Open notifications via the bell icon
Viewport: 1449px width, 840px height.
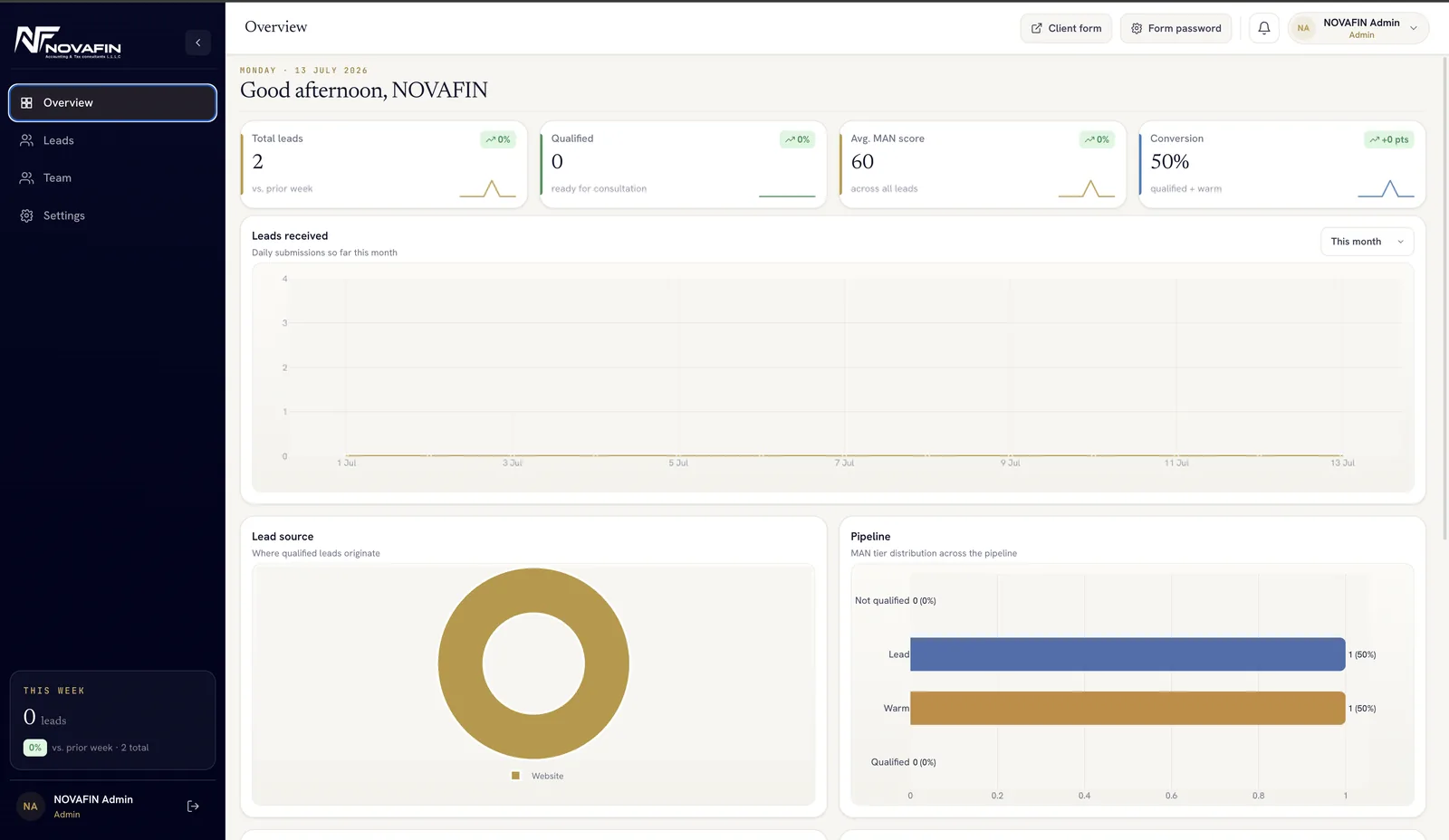(1264, 28)
